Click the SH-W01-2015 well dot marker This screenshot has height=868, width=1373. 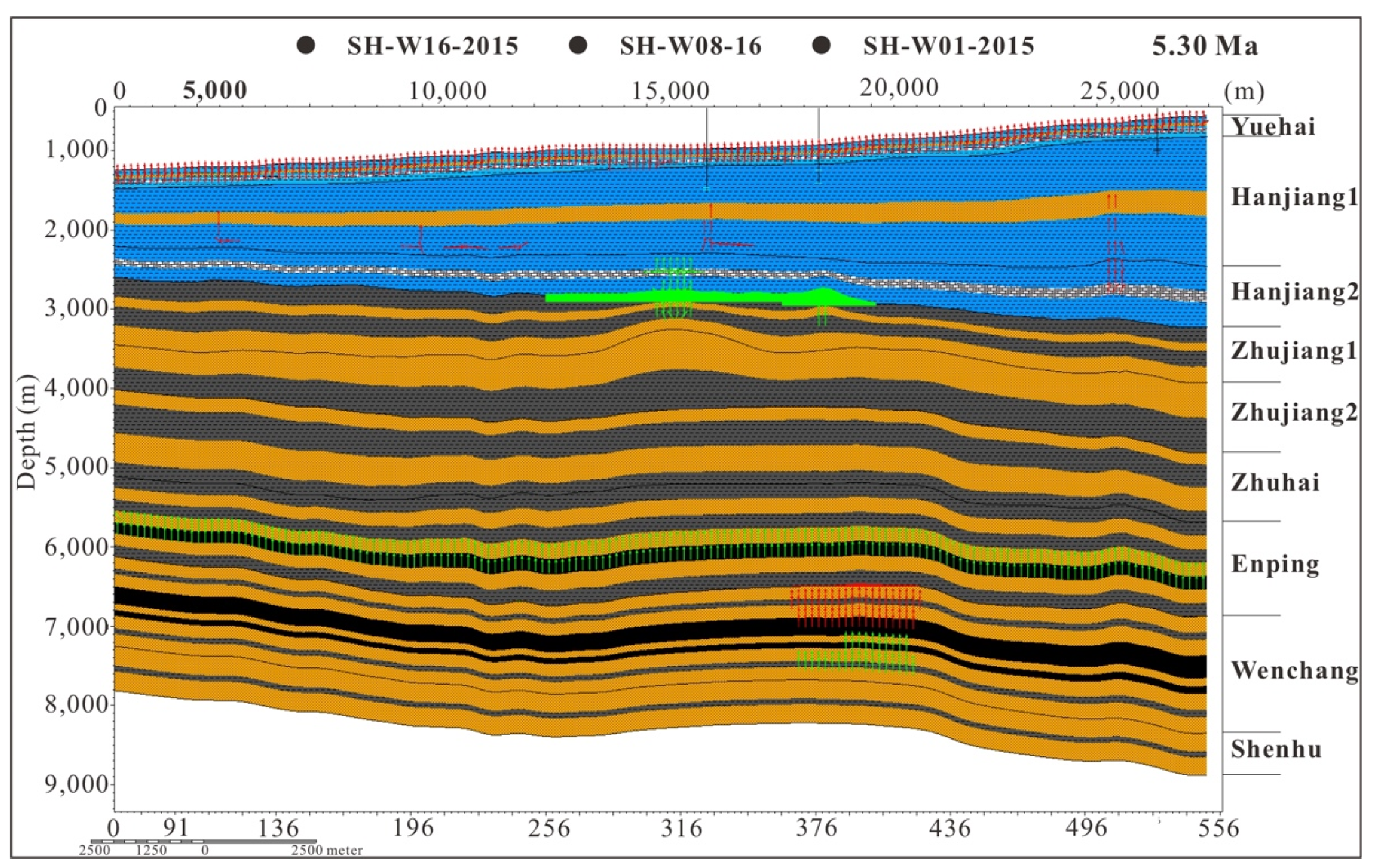click(821, 45)
